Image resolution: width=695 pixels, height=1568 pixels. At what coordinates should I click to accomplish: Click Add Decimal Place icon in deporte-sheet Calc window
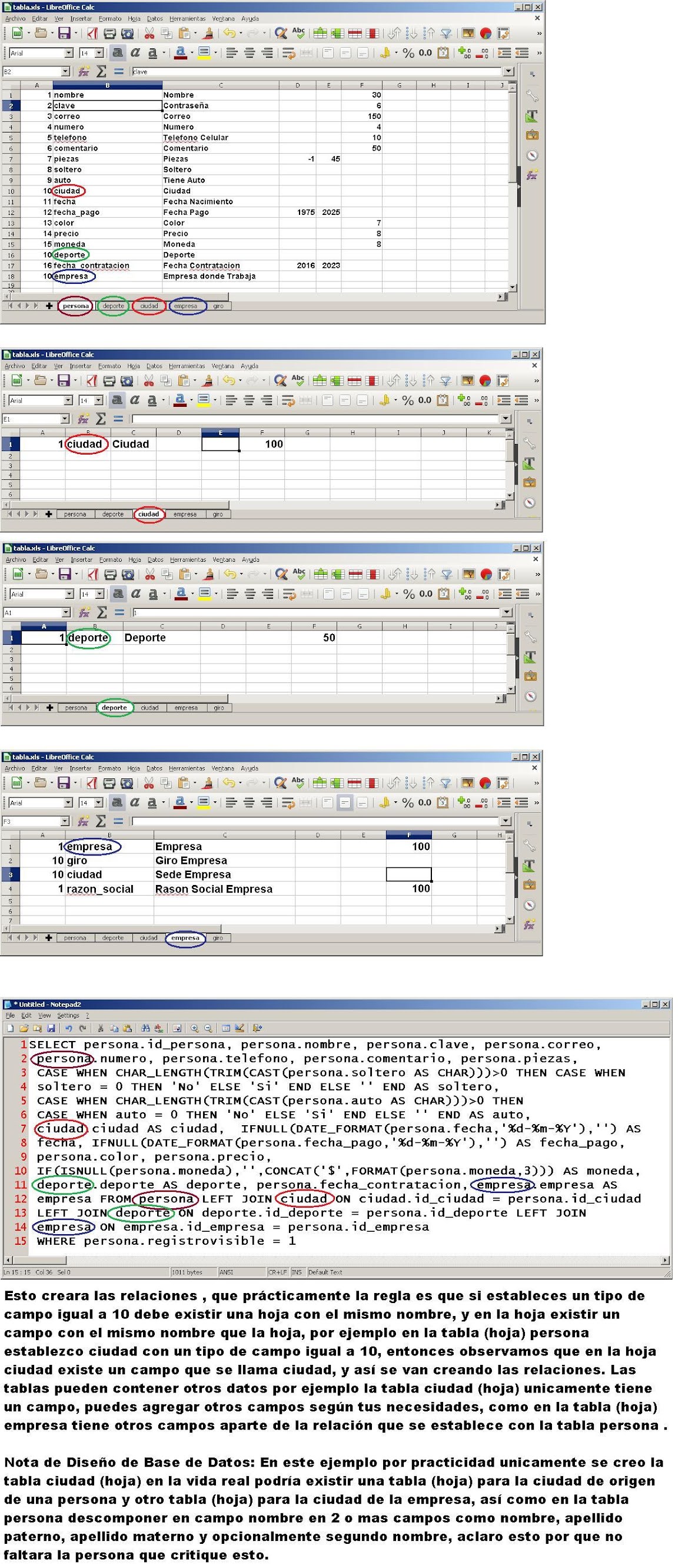click(465, 594)
